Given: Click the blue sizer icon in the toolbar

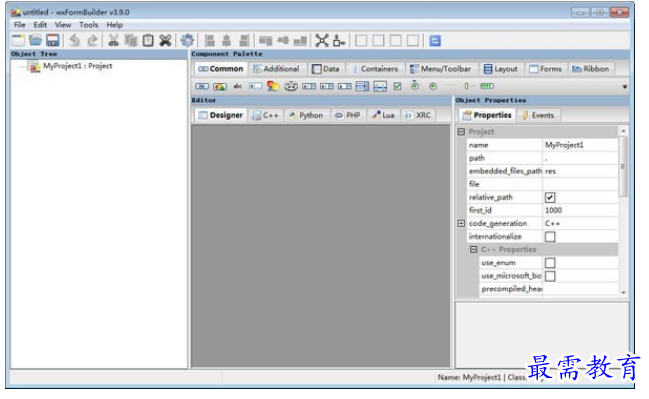Looking at the screenshot, I should tap(435, 41).
